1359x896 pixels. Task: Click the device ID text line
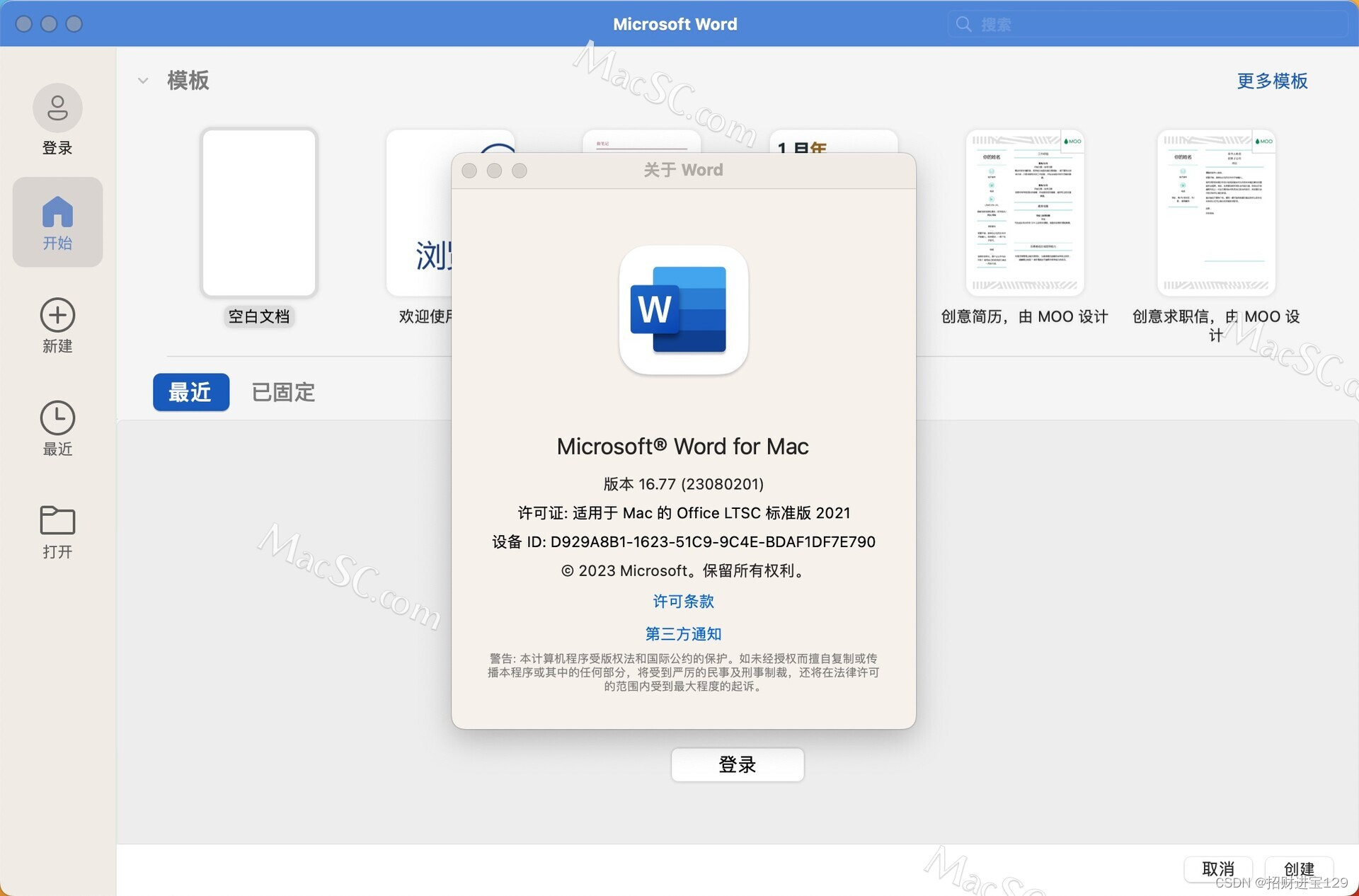(684, 542)
